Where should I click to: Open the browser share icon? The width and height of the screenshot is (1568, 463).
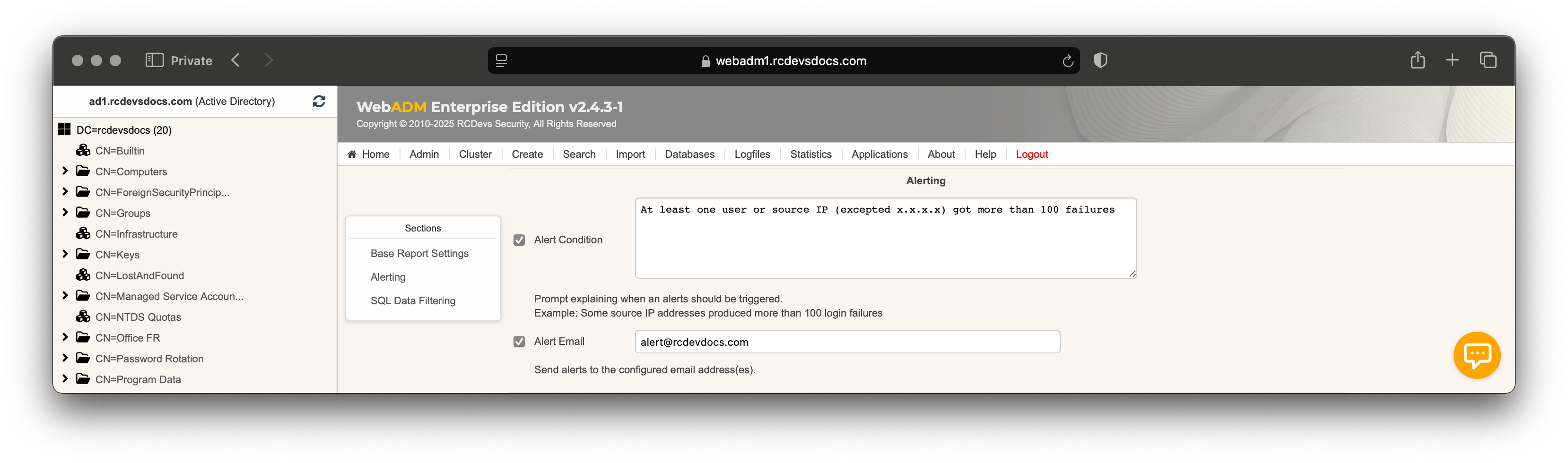pos(1418,60)
